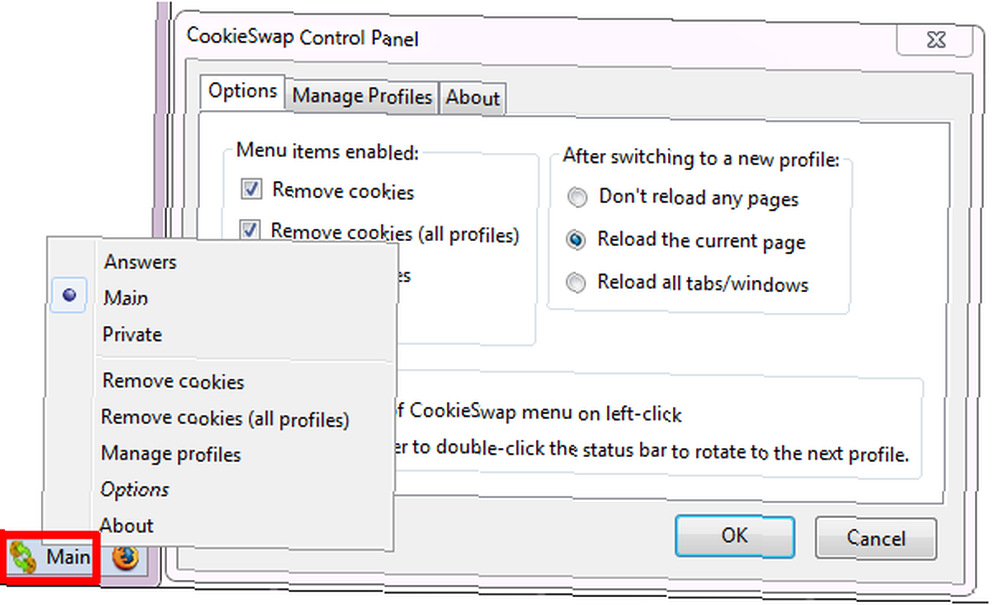Viewport: 1000px width, 605px height.
Task: Confirm settings with the OK button
Action: pos(735,536)
